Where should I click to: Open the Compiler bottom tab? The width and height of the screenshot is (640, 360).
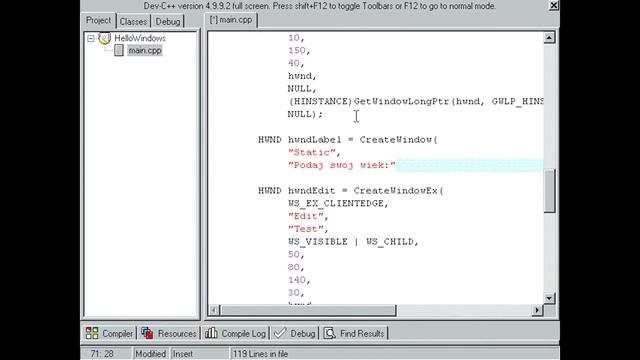click(109, 333)
